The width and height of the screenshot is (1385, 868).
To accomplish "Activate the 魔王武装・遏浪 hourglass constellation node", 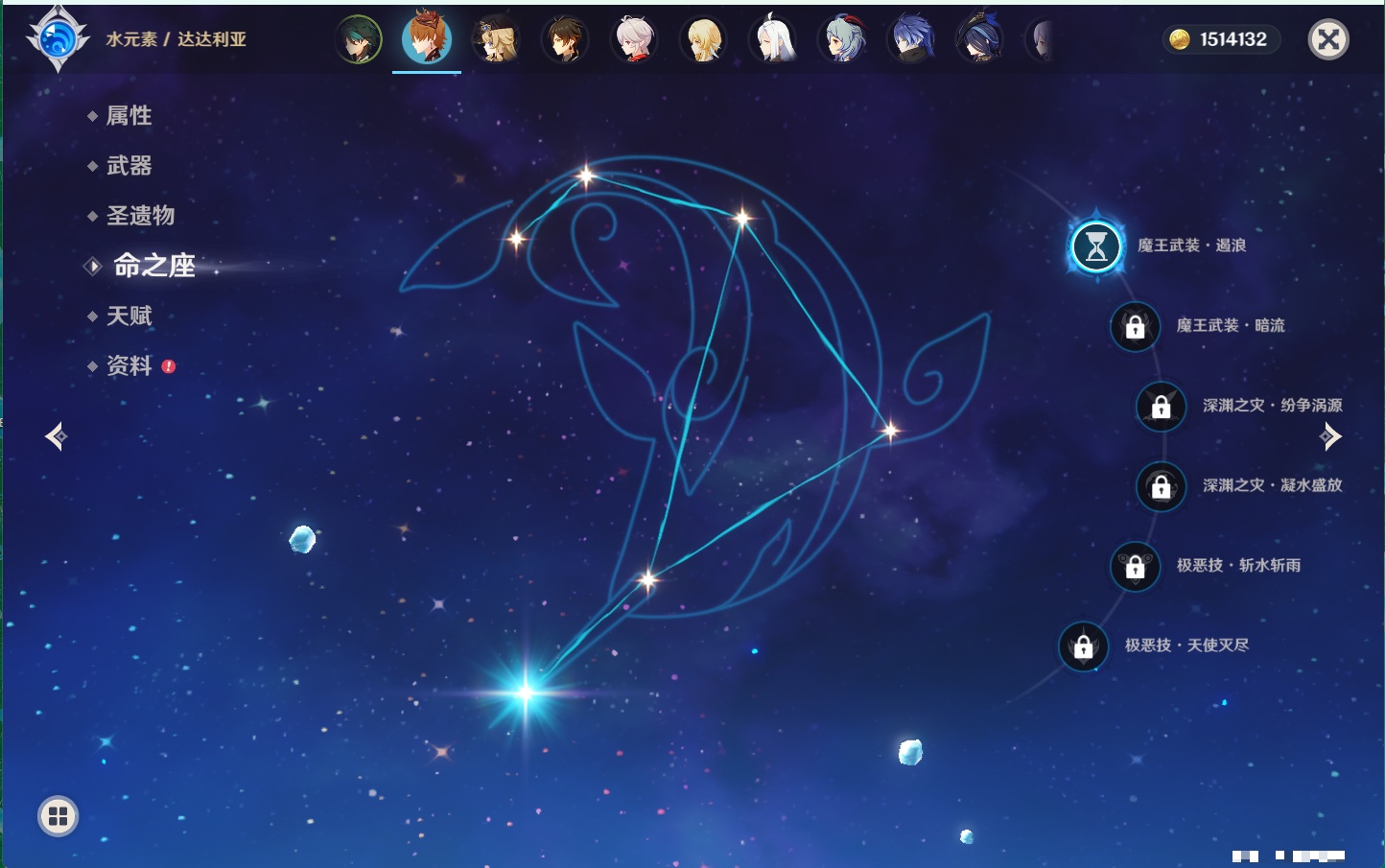I will [1095, 246].
